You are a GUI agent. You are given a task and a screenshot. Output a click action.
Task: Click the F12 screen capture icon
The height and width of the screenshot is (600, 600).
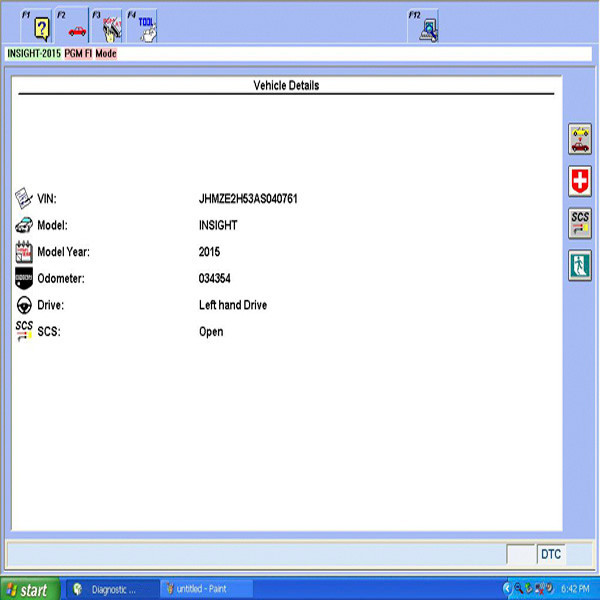click(427, 25)
